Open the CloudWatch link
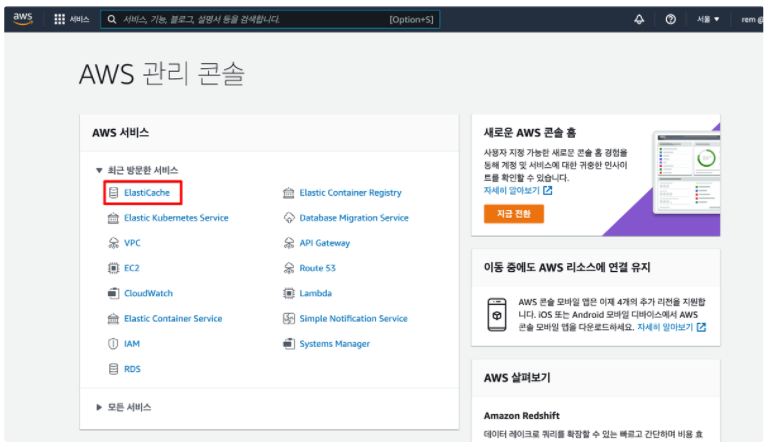Viewport: 771px width, 447px height. click(148, 293)
